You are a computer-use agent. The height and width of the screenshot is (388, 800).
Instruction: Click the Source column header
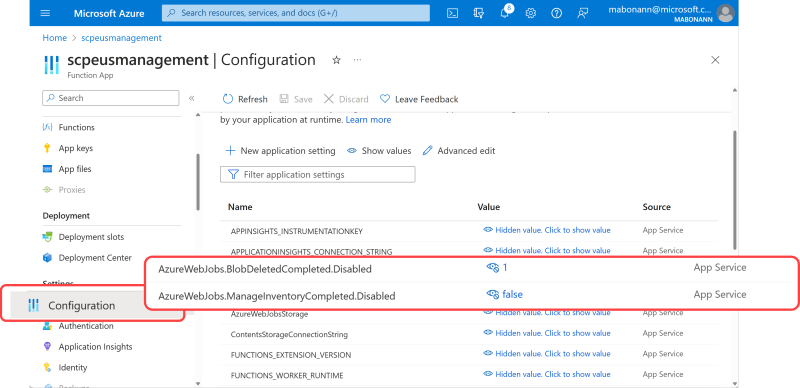point(657,207)
